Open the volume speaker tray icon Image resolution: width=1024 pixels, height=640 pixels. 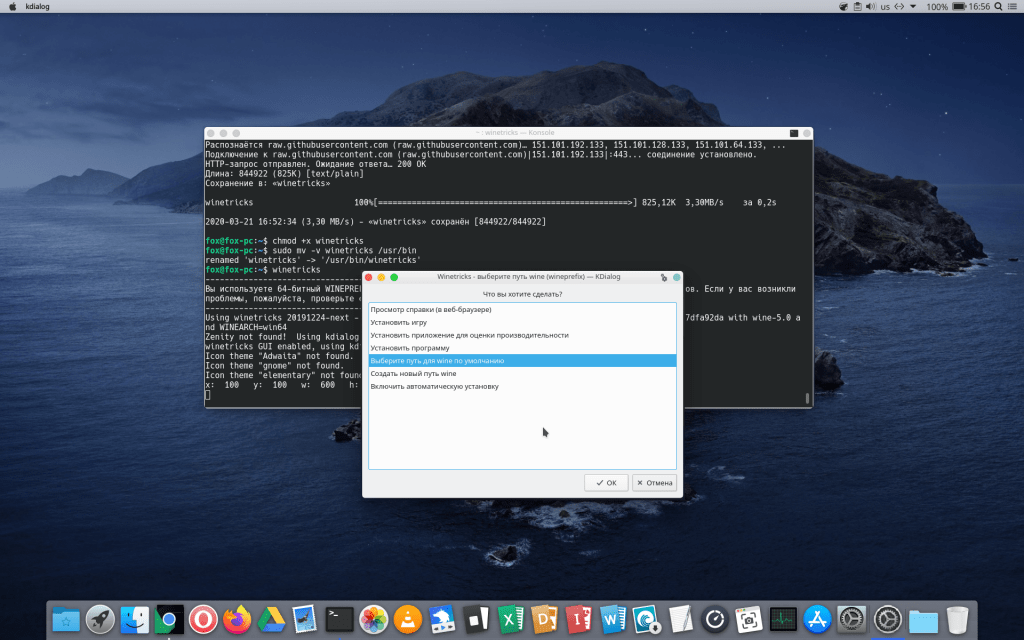tap(871, 7)
